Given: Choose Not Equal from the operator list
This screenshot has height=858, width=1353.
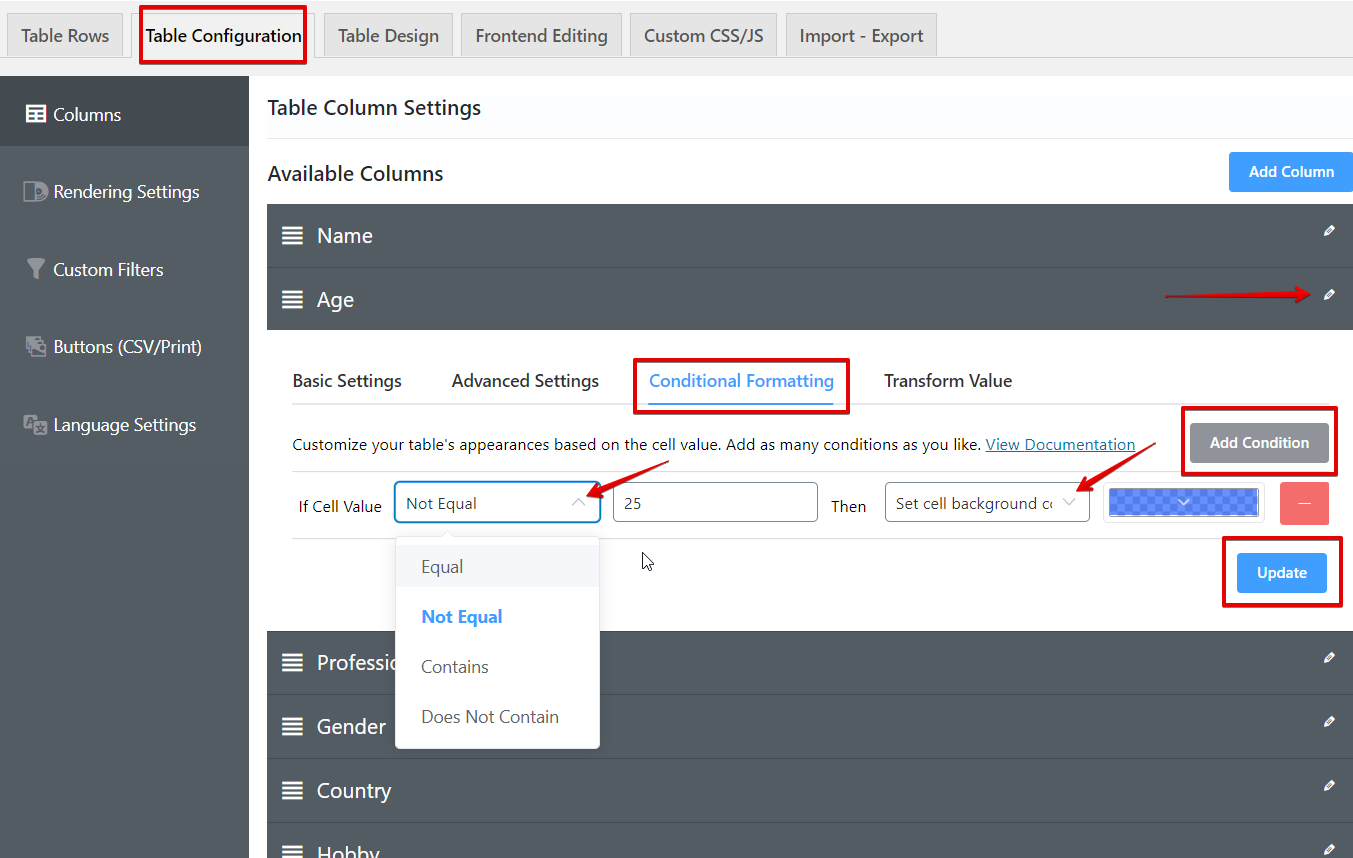Looking at the screenshot, I should [x=498, y=617].
